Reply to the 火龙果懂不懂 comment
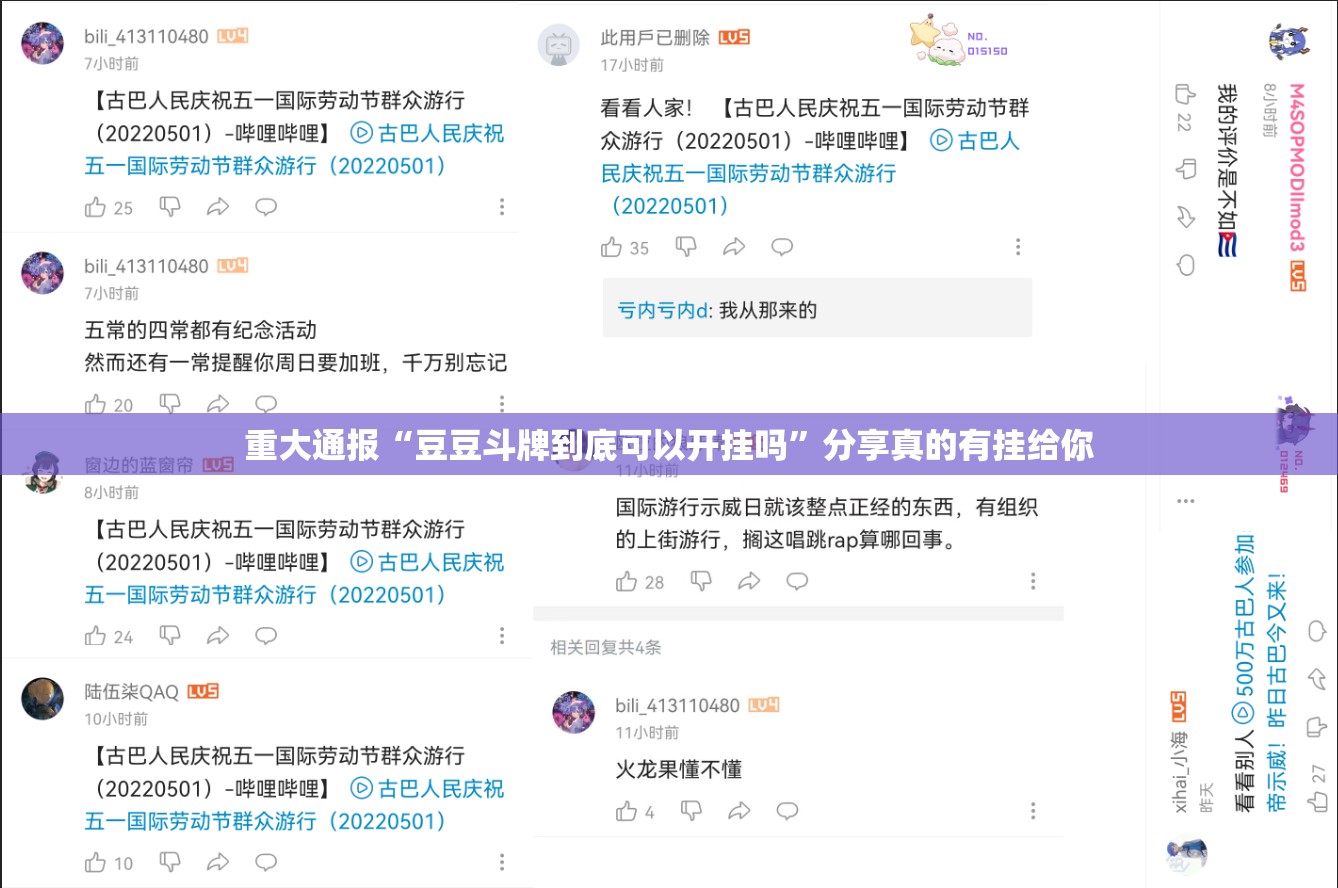The image size is (1338, 888). [x=787, y=810]
